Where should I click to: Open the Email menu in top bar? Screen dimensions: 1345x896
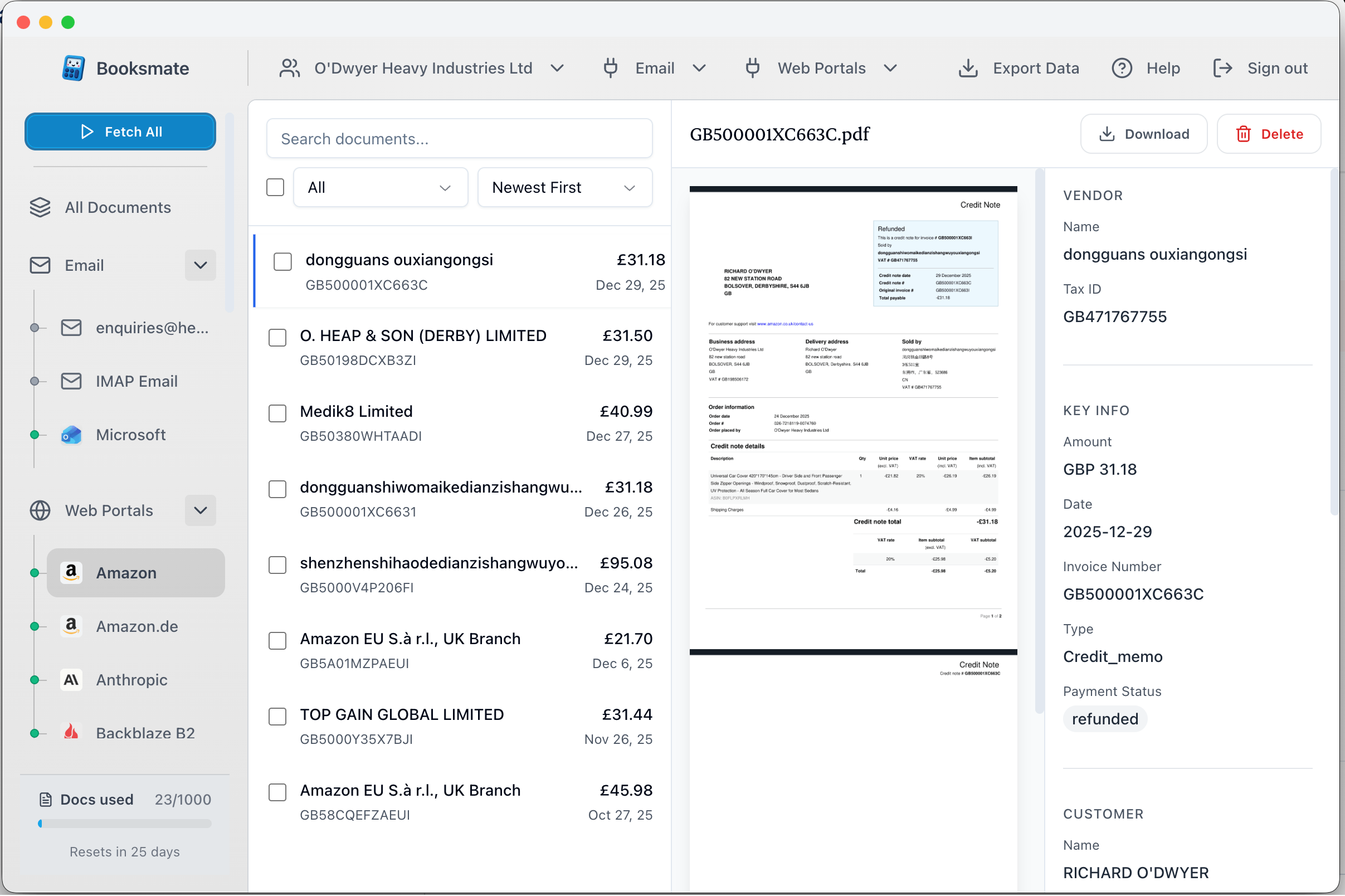(x=654, y=68)
